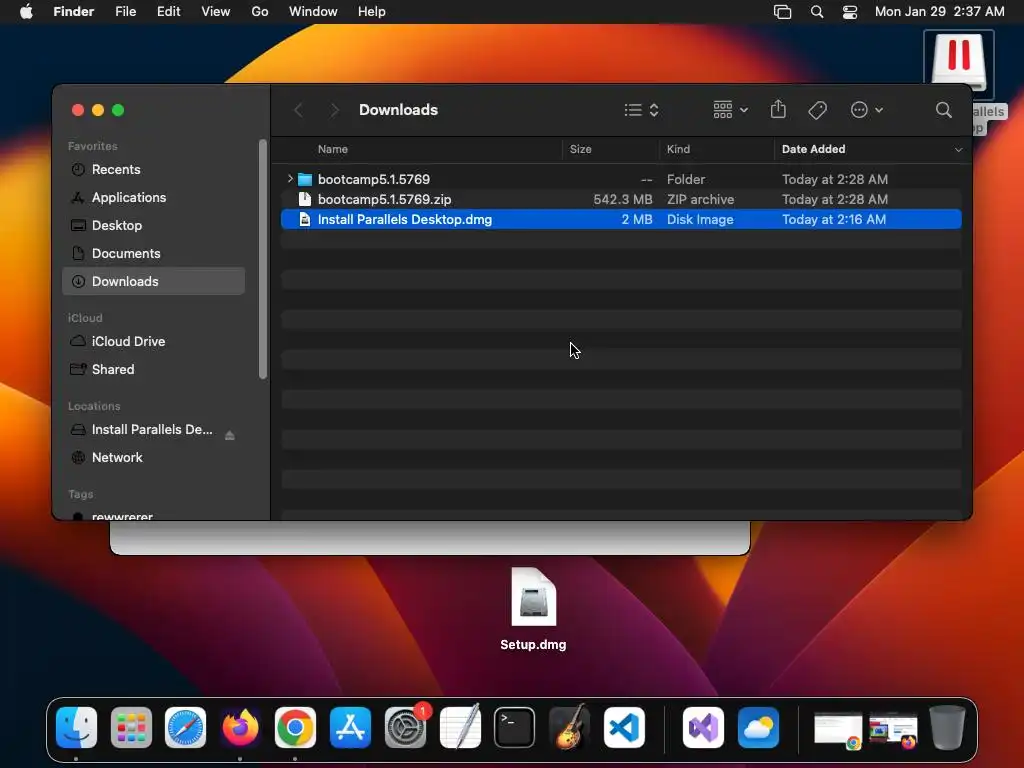Screen dimensions: 1024x768
Task: Select Setup.dmg on the desktop
Action: pyautogui.click(x=534, y=609)
